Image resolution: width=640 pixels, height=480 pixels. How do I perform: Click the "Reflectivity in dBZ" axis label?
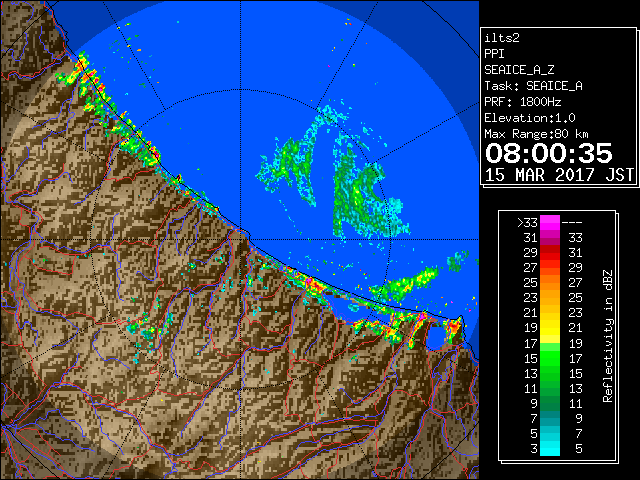point(608,336)
